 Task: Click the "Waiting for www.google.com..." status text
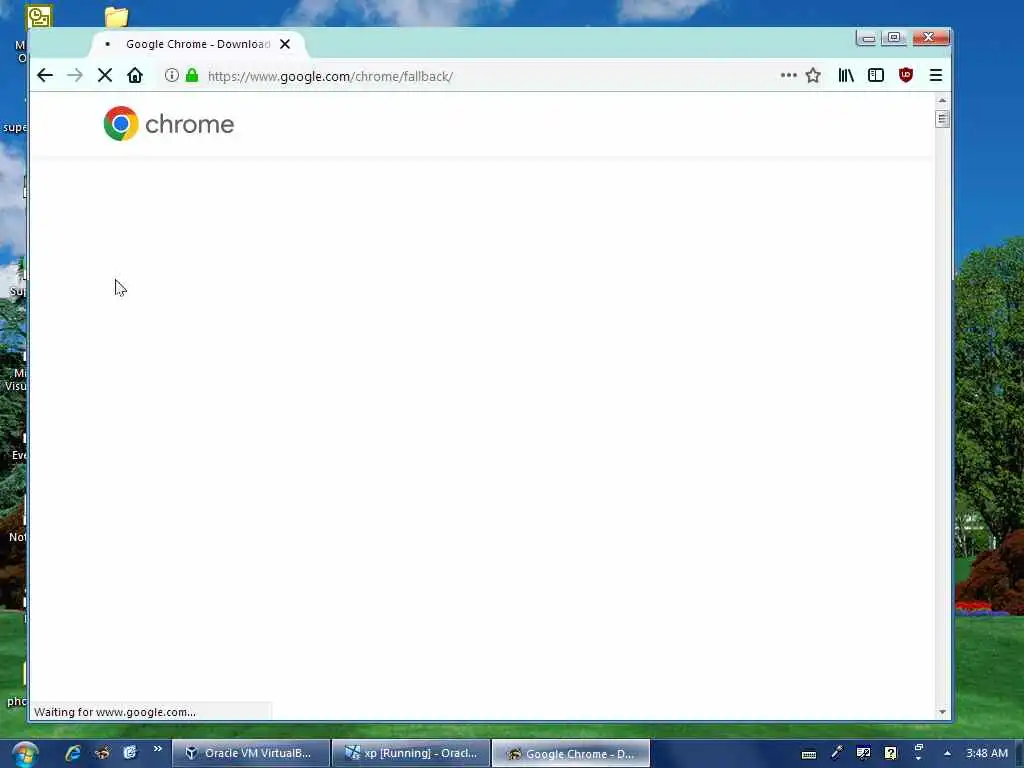tap(115, 712)
